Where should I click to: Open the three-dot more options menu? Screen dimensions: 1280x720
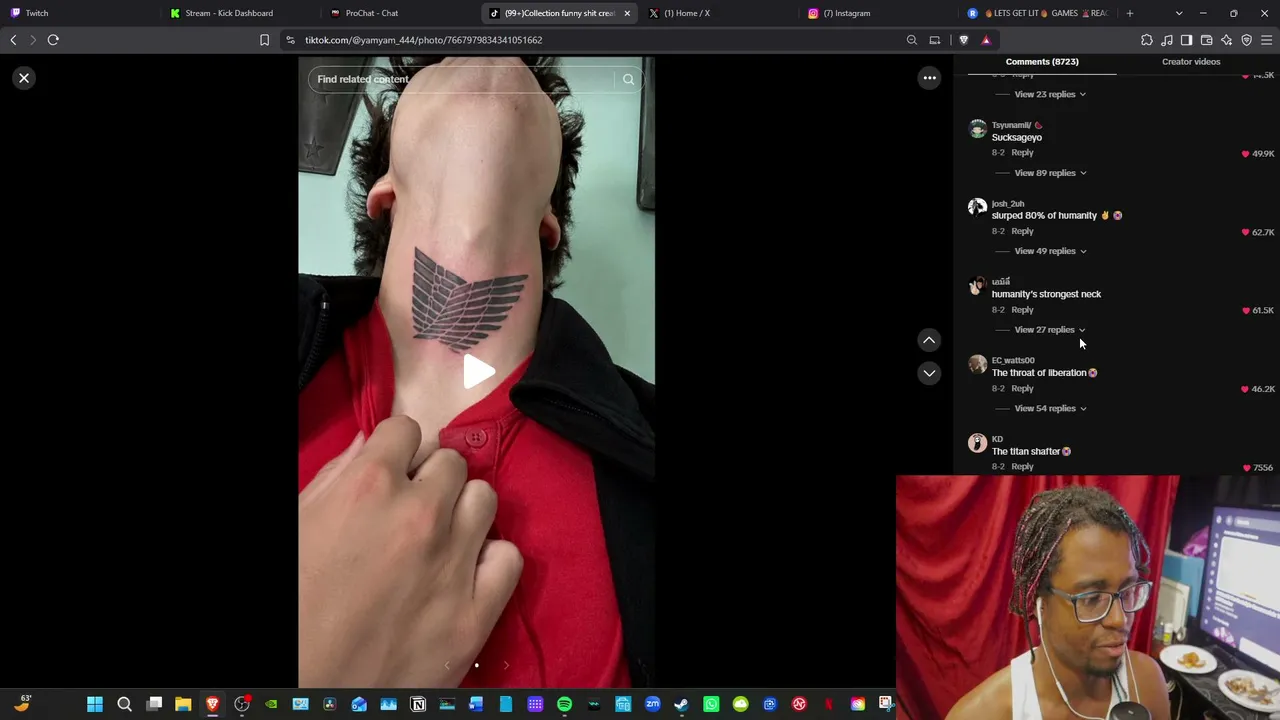(x=929, y=78)
